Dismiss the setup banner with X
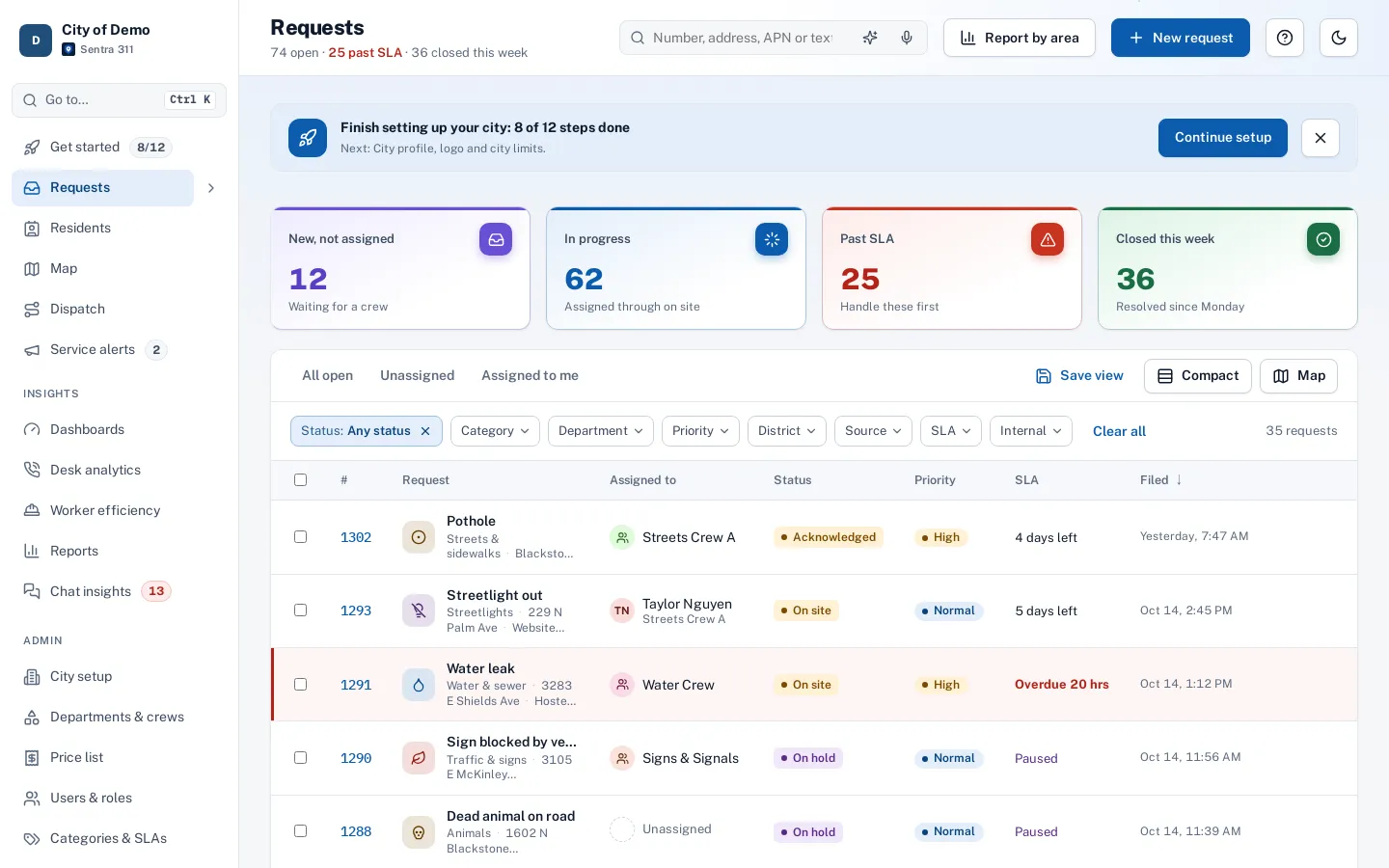 pyautogui.click(x=1321, y=138)
